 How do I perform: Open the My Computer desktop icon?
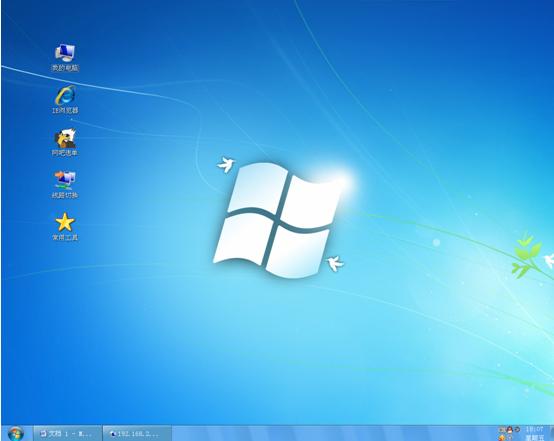click(65, 58)
